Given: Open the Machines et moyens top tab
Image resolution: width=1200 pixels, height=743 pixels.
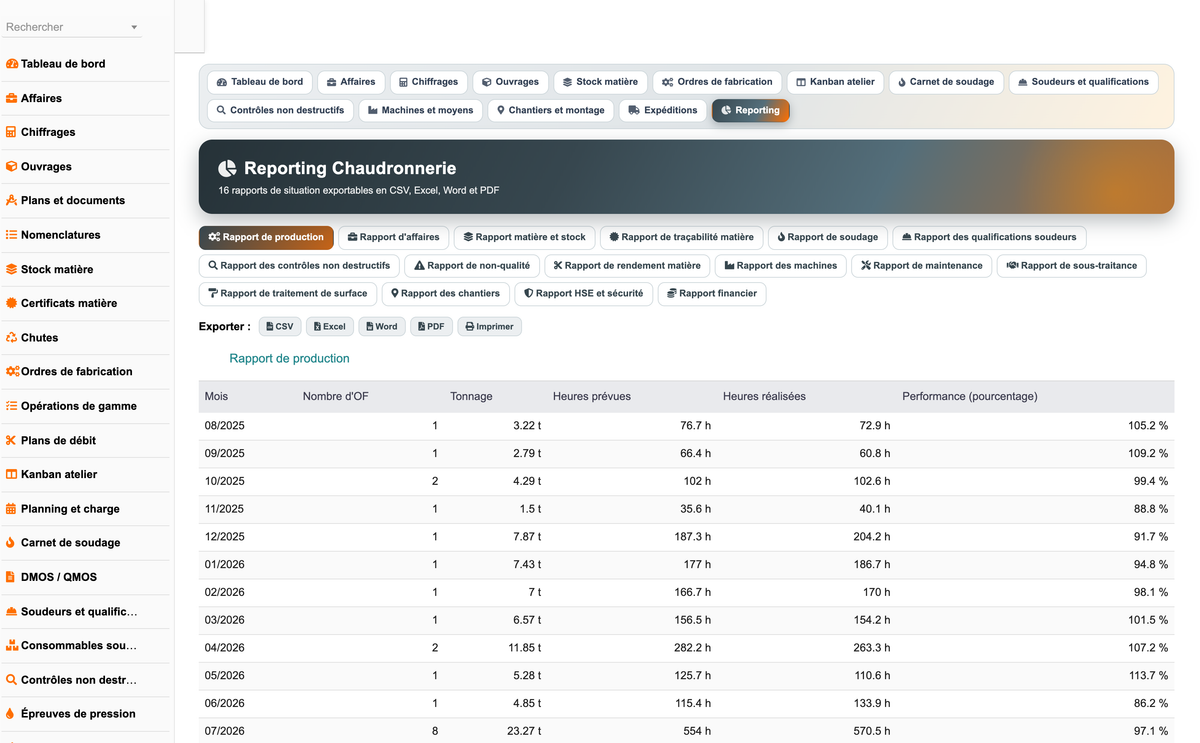Looking at the screenshot, I should click(x=421, y=110).
